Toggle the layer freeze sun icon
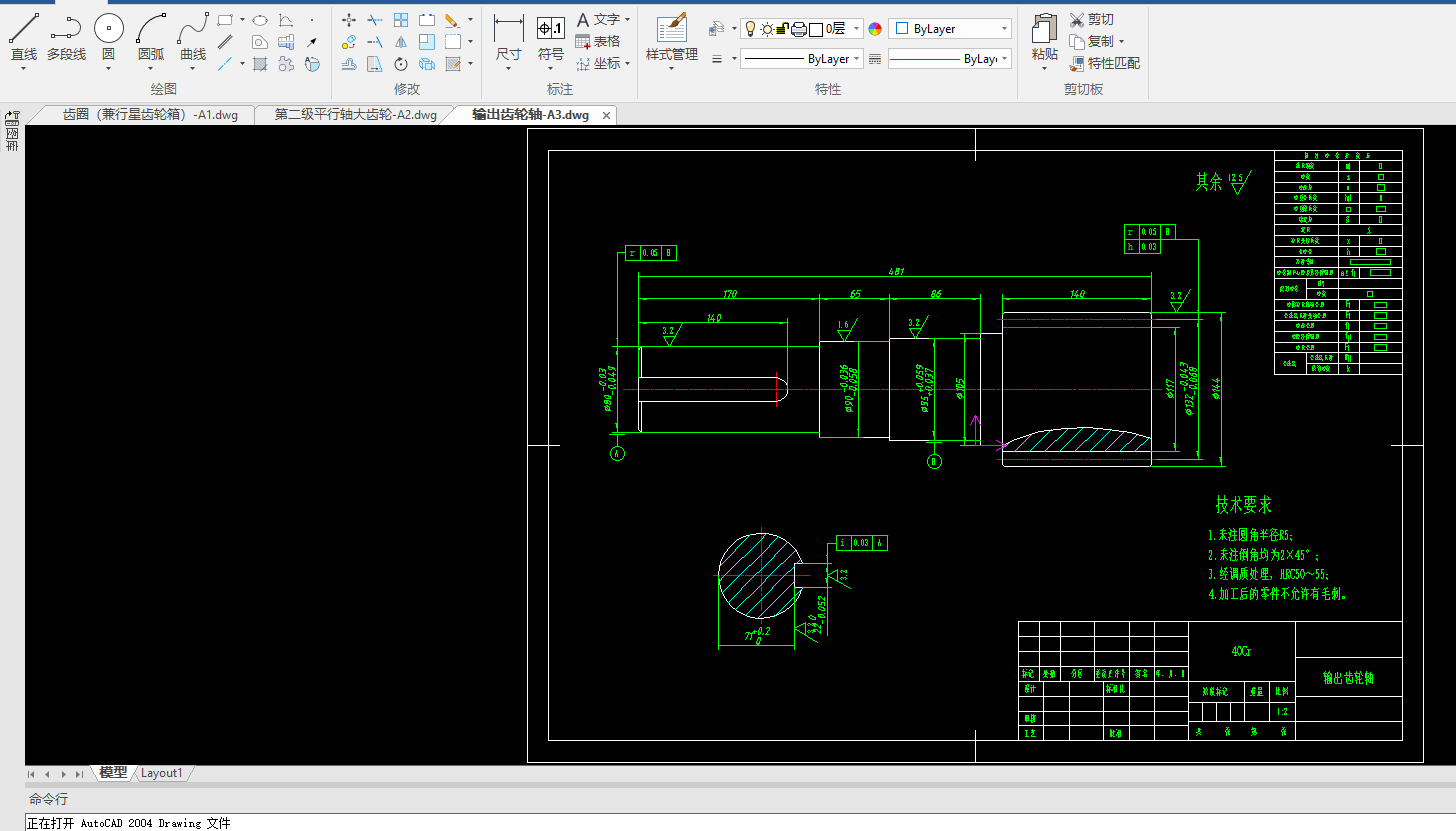1456x831 pixels. 767,29
